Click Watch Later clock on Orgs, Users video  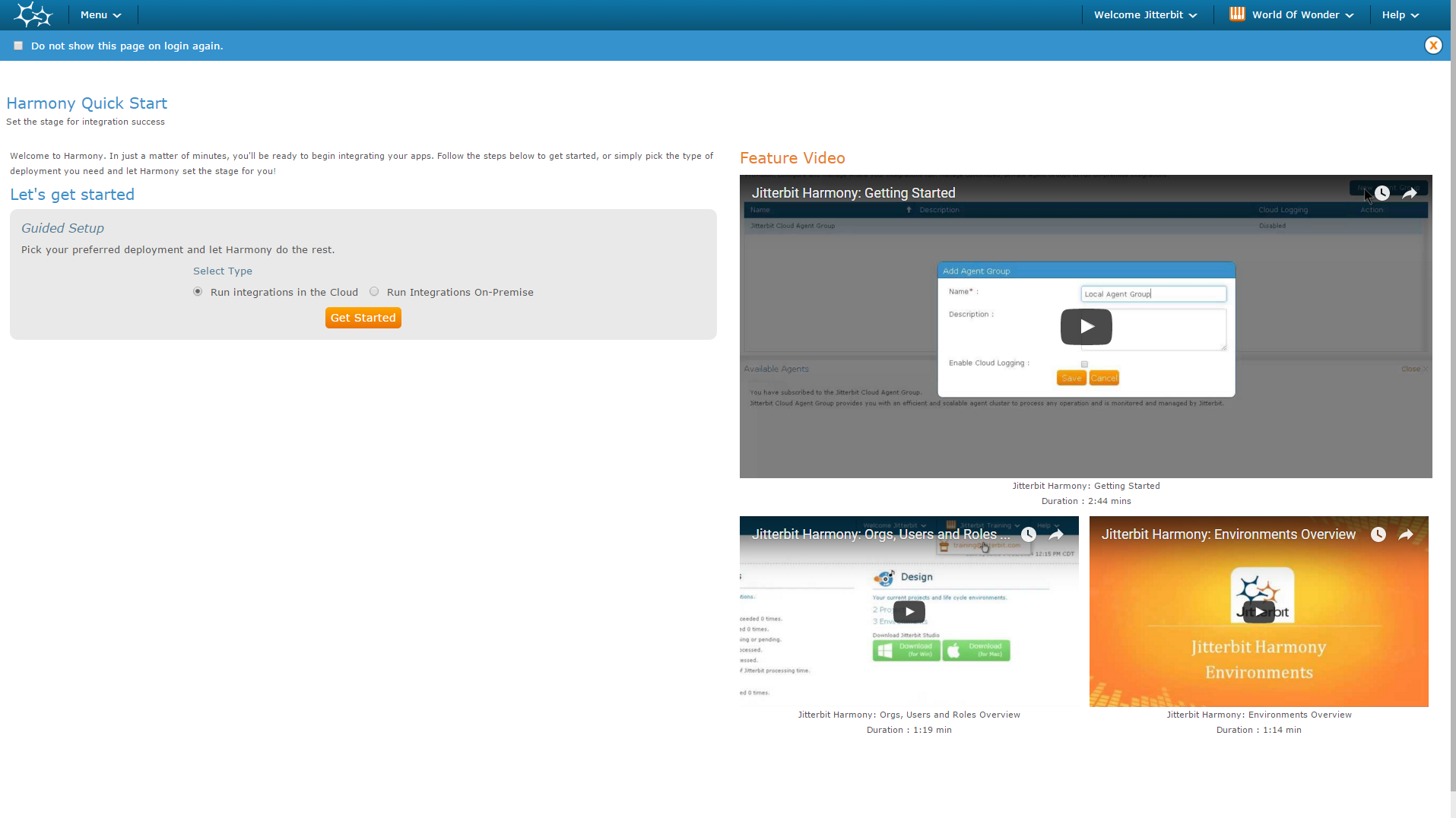point(1029,534)
